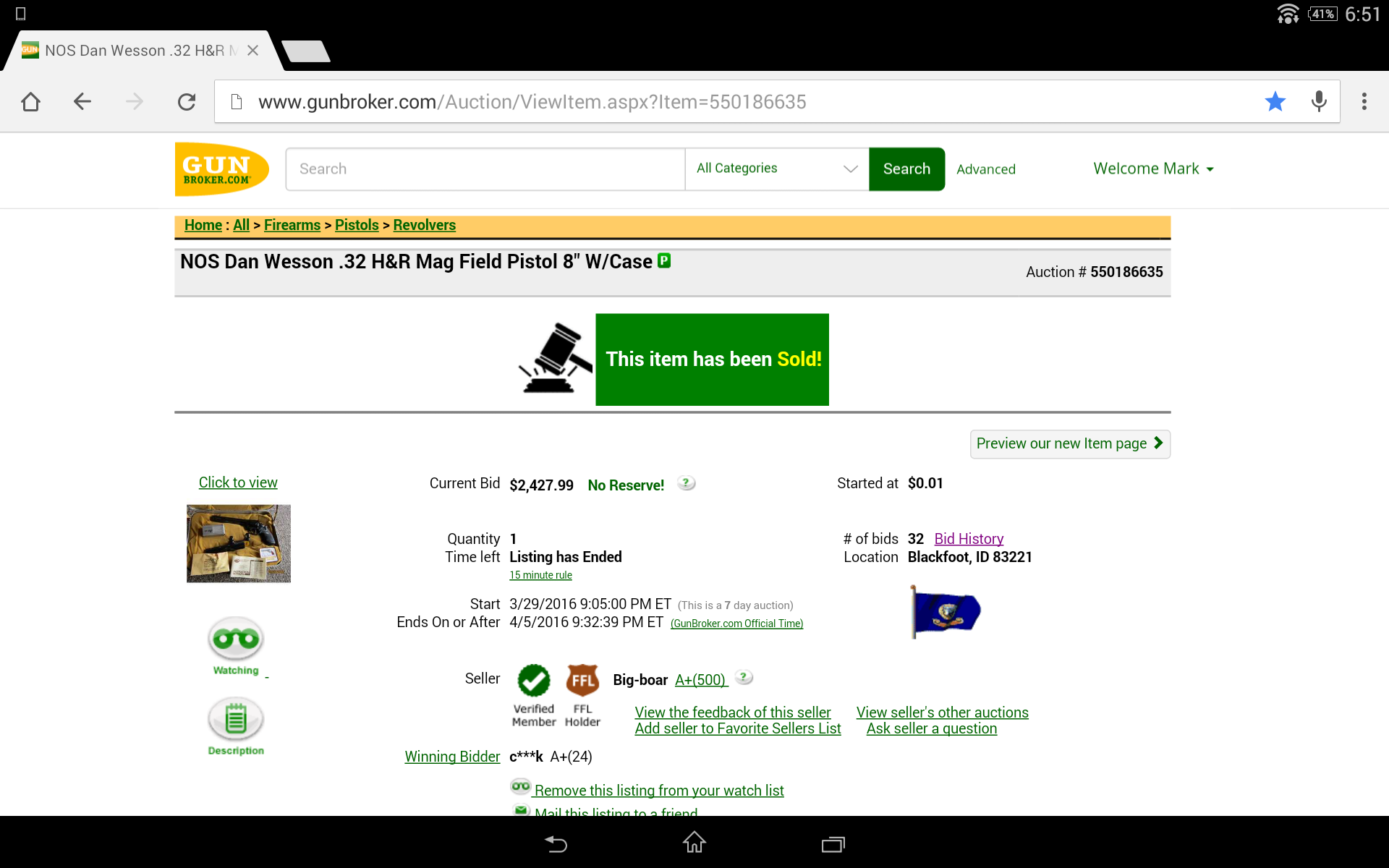Open the Revolvers breadcrumb link
Image resolution: width=1389 pixels, height=868 pixels.
[425, 225]
